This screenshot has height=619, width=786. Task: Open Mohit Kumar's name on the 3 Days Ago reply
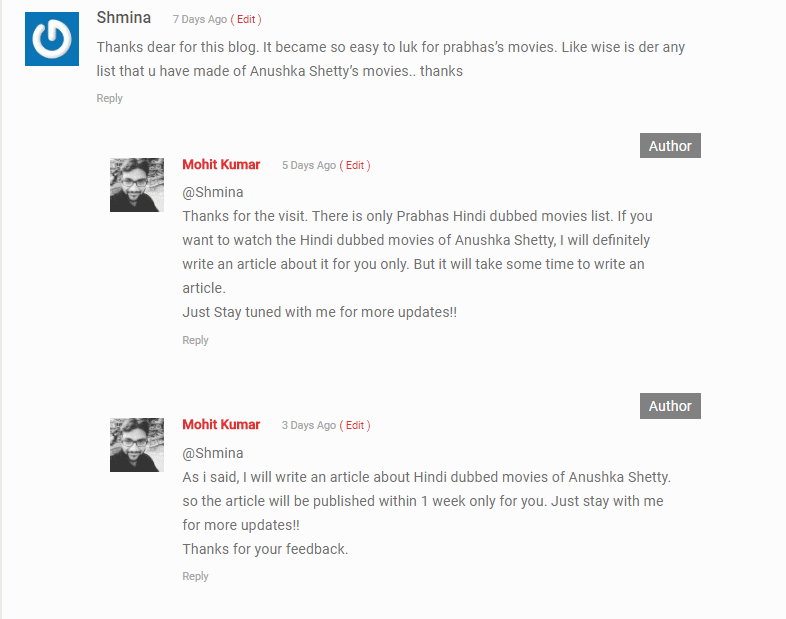click(221, 424)
